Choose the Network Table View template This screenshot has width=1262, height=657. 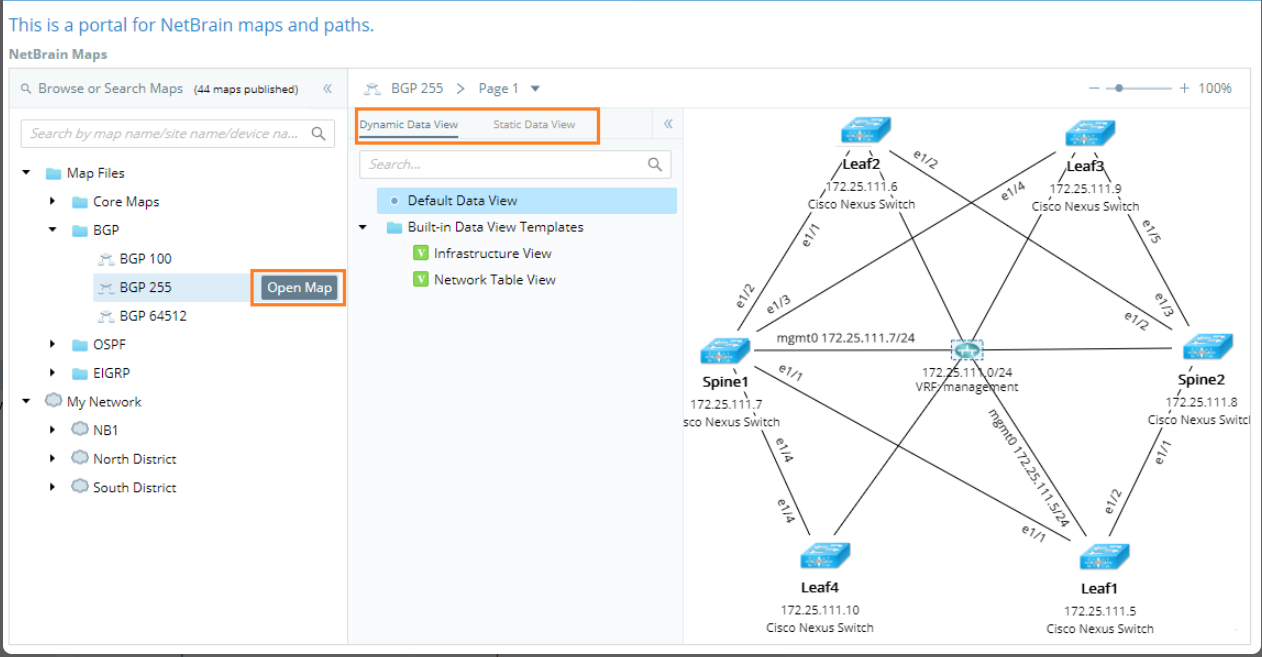[x=494, y=280]
